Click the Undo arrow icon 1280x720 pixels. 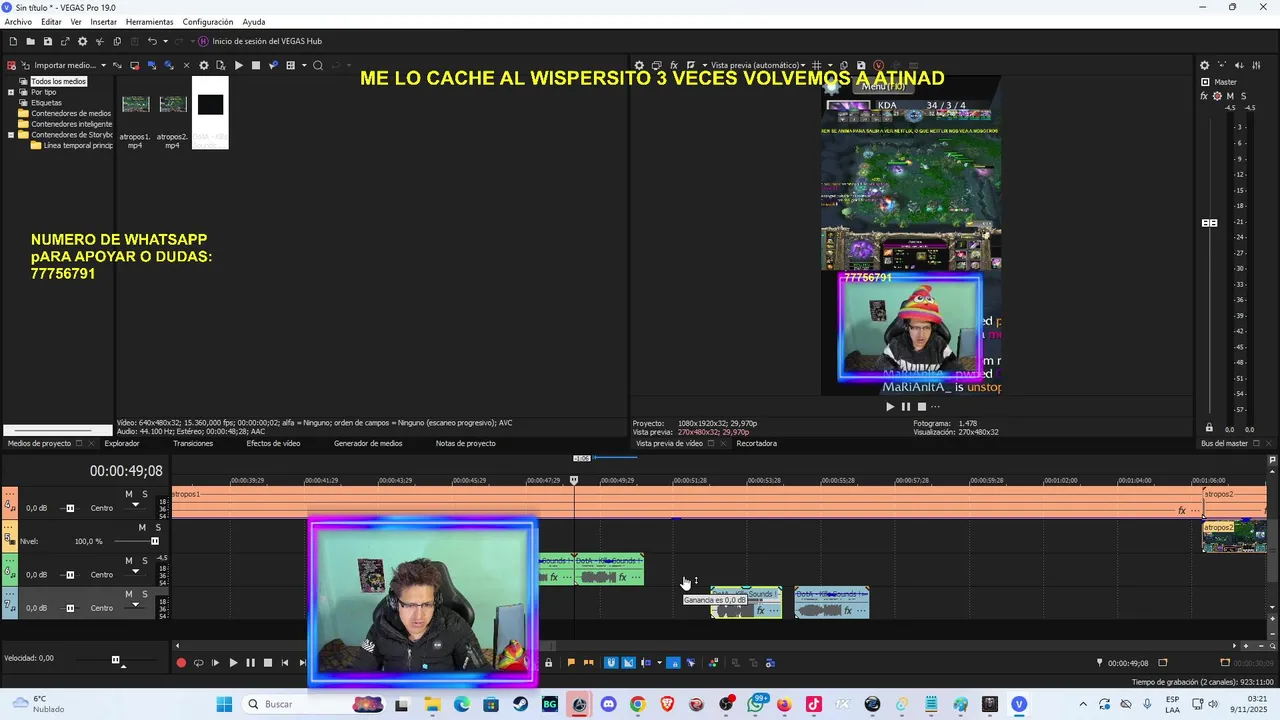(x=152, y=41)
